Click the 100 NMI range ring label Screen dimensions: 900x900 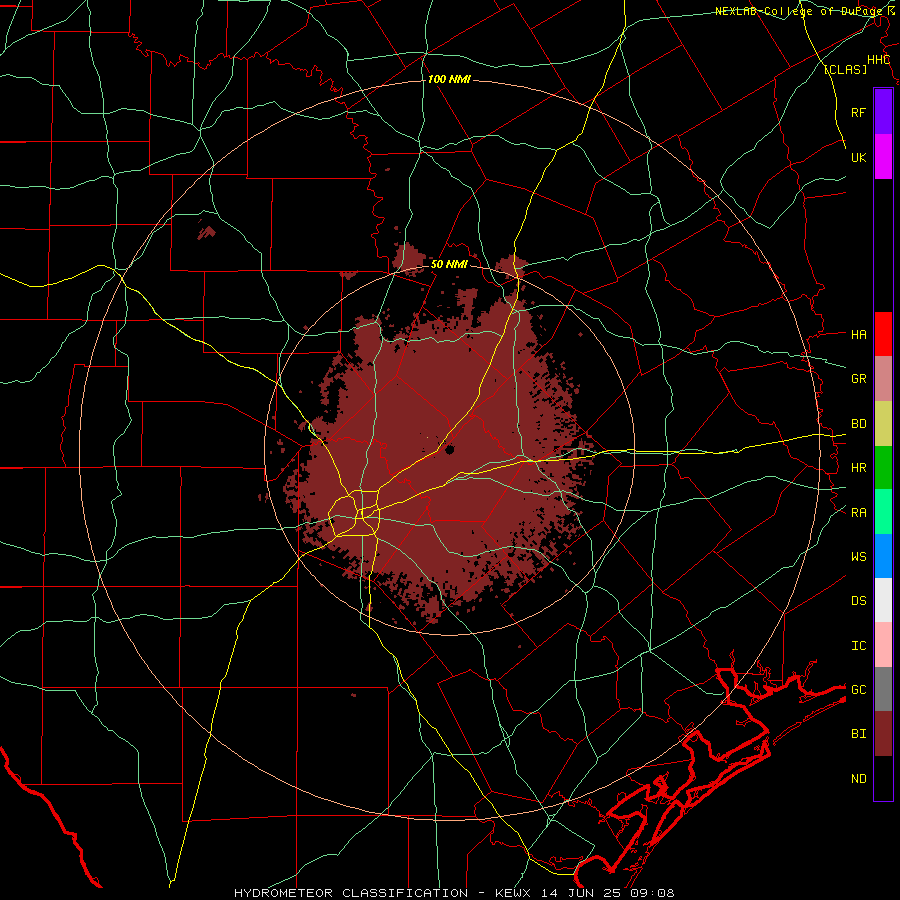point(449,79)
